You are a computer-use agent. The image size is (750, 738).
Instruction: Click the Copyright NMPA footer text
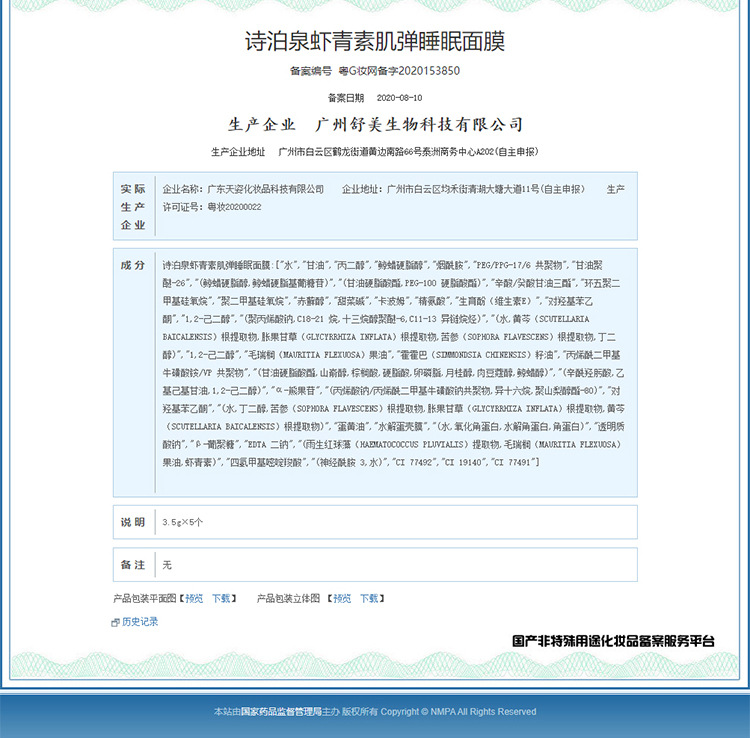coord(458,712)
